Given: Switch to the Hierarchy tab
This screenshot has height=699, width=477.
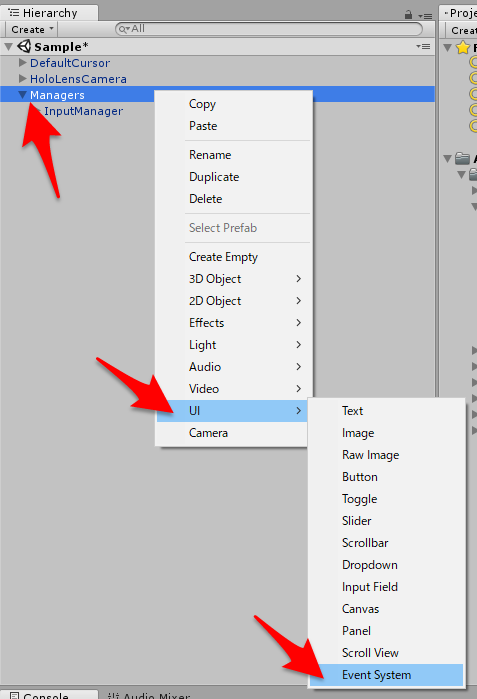Looking at the screenshot, I should tap(49, 13).
